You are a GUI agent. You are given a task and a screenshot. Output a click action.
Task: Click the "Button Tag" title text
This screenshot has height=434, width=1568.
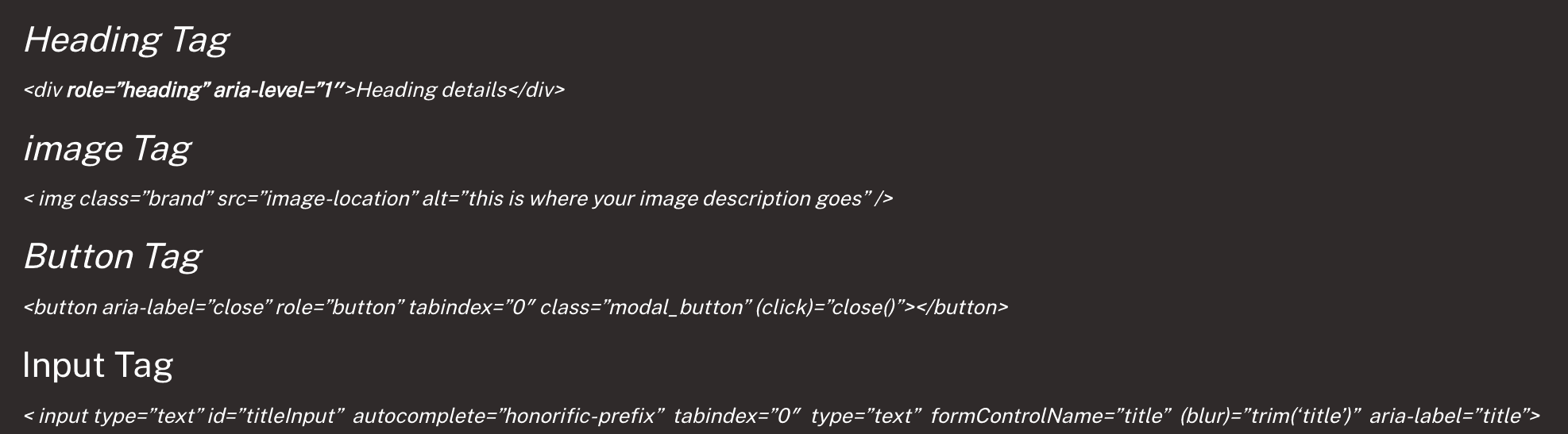pyautogui.click(x=112, y=256)
